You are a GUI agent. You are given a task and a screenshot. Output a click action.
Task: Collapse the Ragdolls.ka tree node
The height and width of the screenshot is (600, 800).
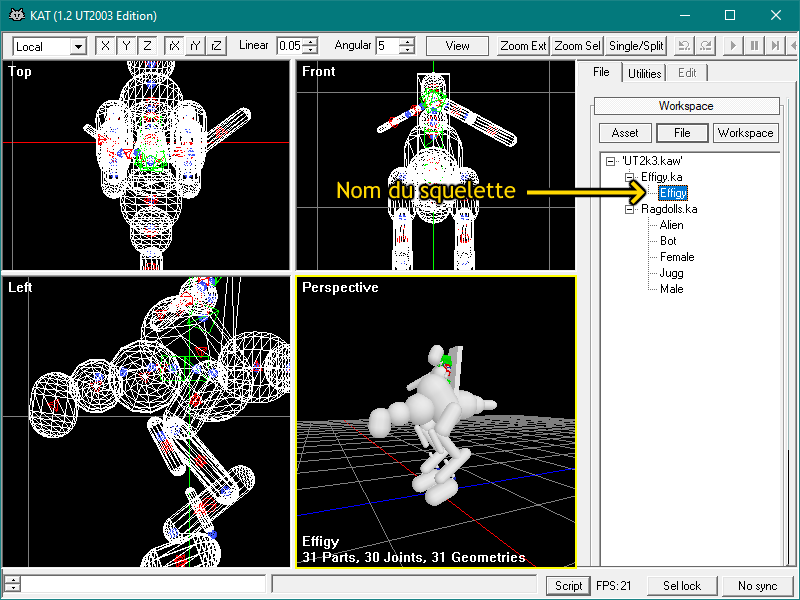630,209
